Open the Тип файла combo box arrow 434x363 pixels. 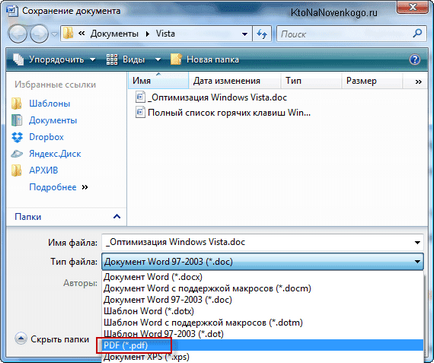[x=417, y=262]
